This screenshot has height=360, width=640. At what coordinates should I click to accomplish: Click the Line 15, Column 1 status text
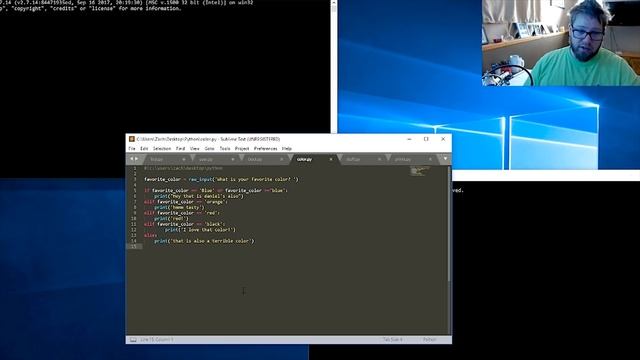[x=157, y=340]
